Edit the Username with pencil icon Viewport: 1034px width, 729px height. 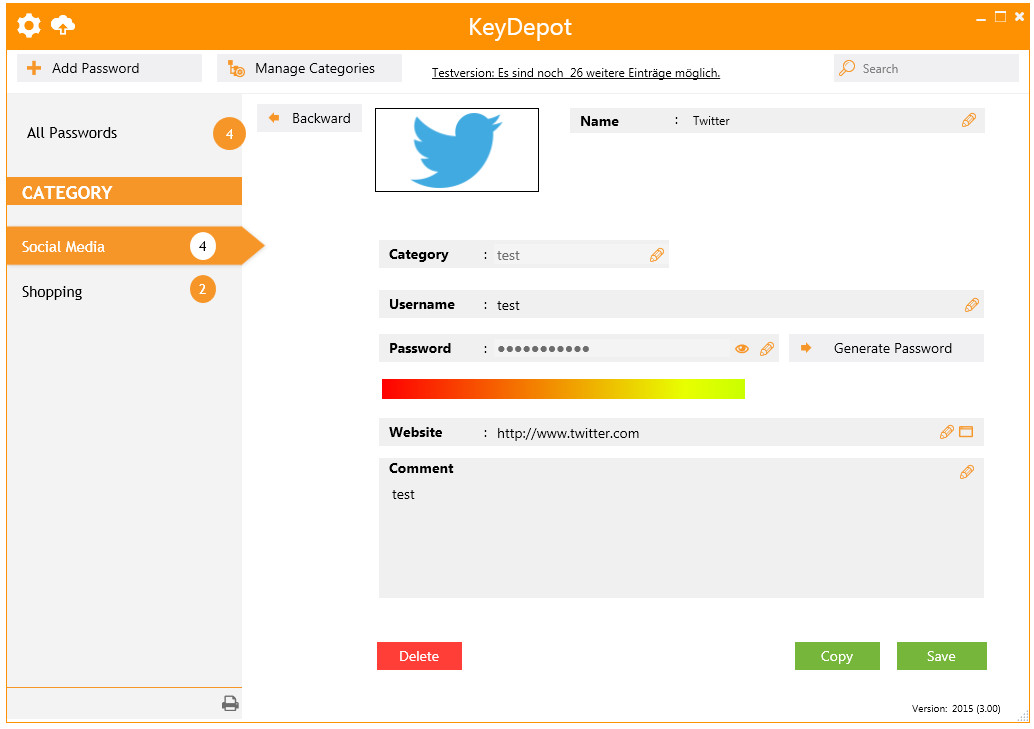(x=971, y=305)
